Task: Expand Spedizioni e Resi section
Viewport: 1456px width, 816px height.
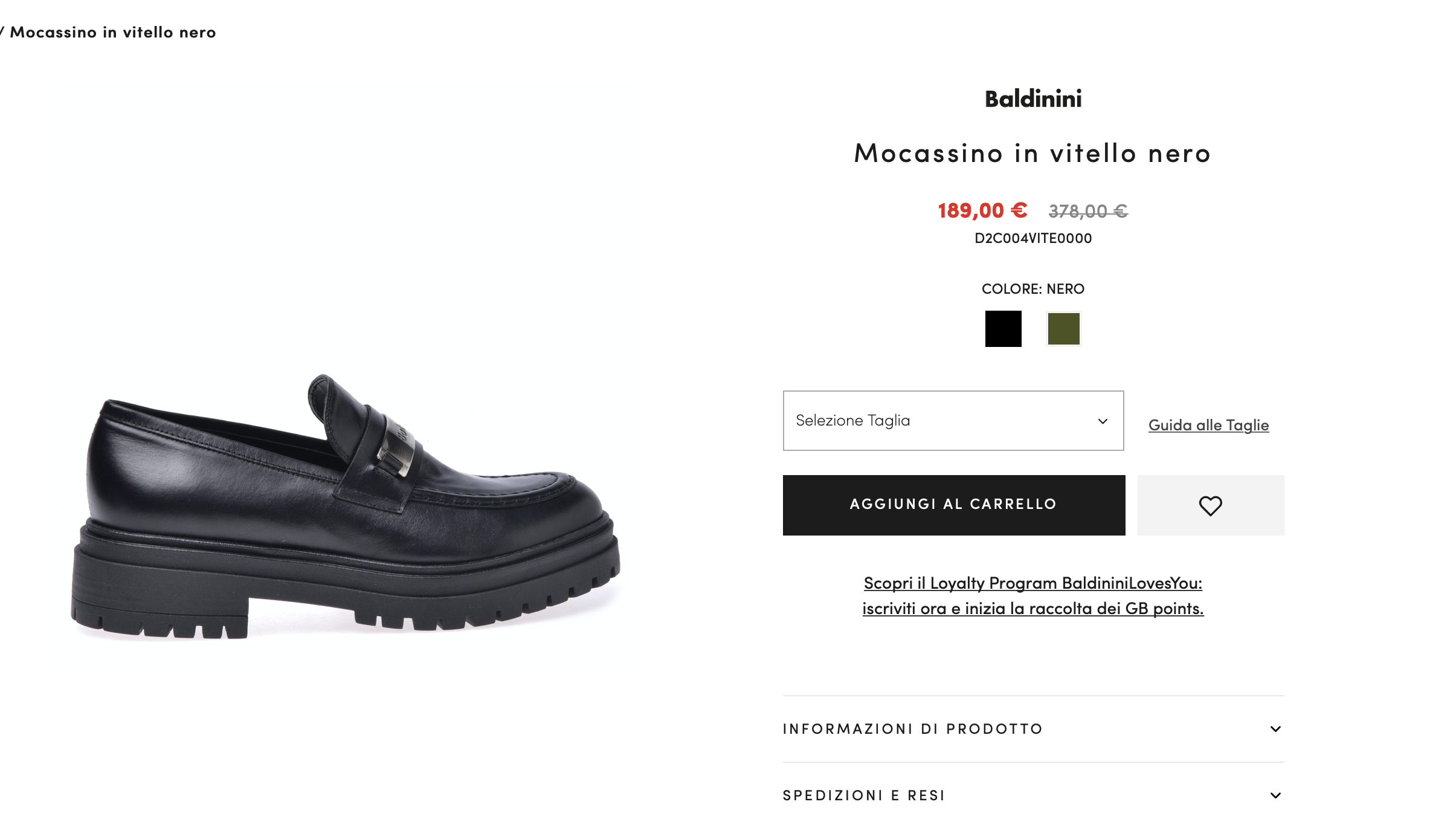Action: pyautogui.click(x=1033, y=795)
